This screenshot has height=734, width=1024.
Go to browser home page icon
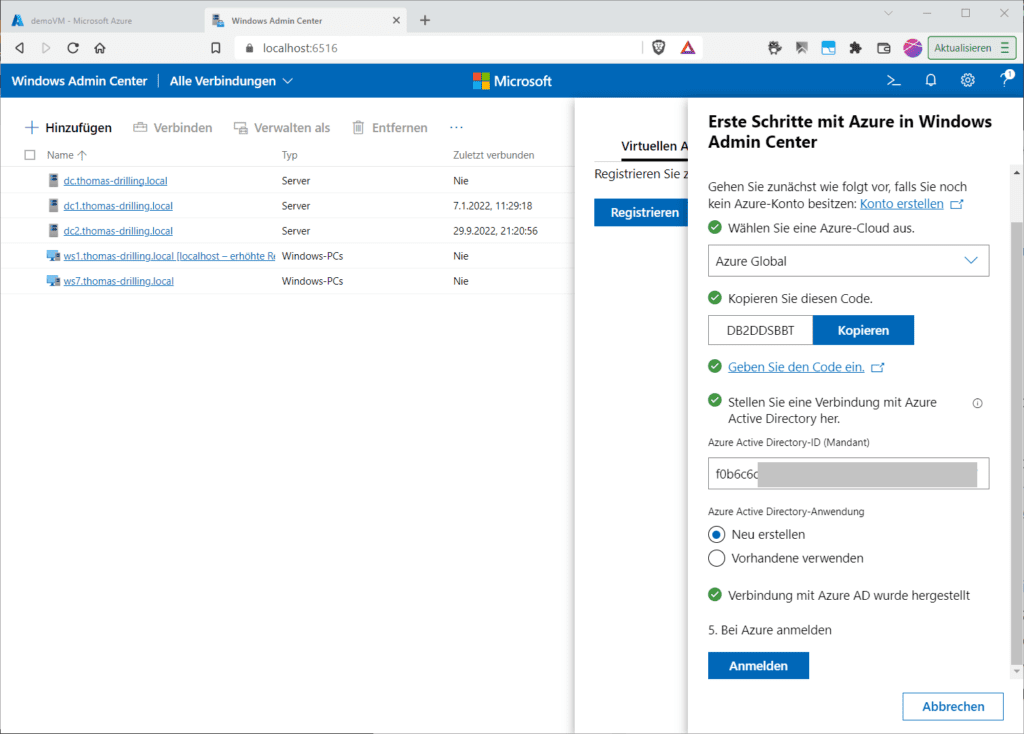click(100, 48)
